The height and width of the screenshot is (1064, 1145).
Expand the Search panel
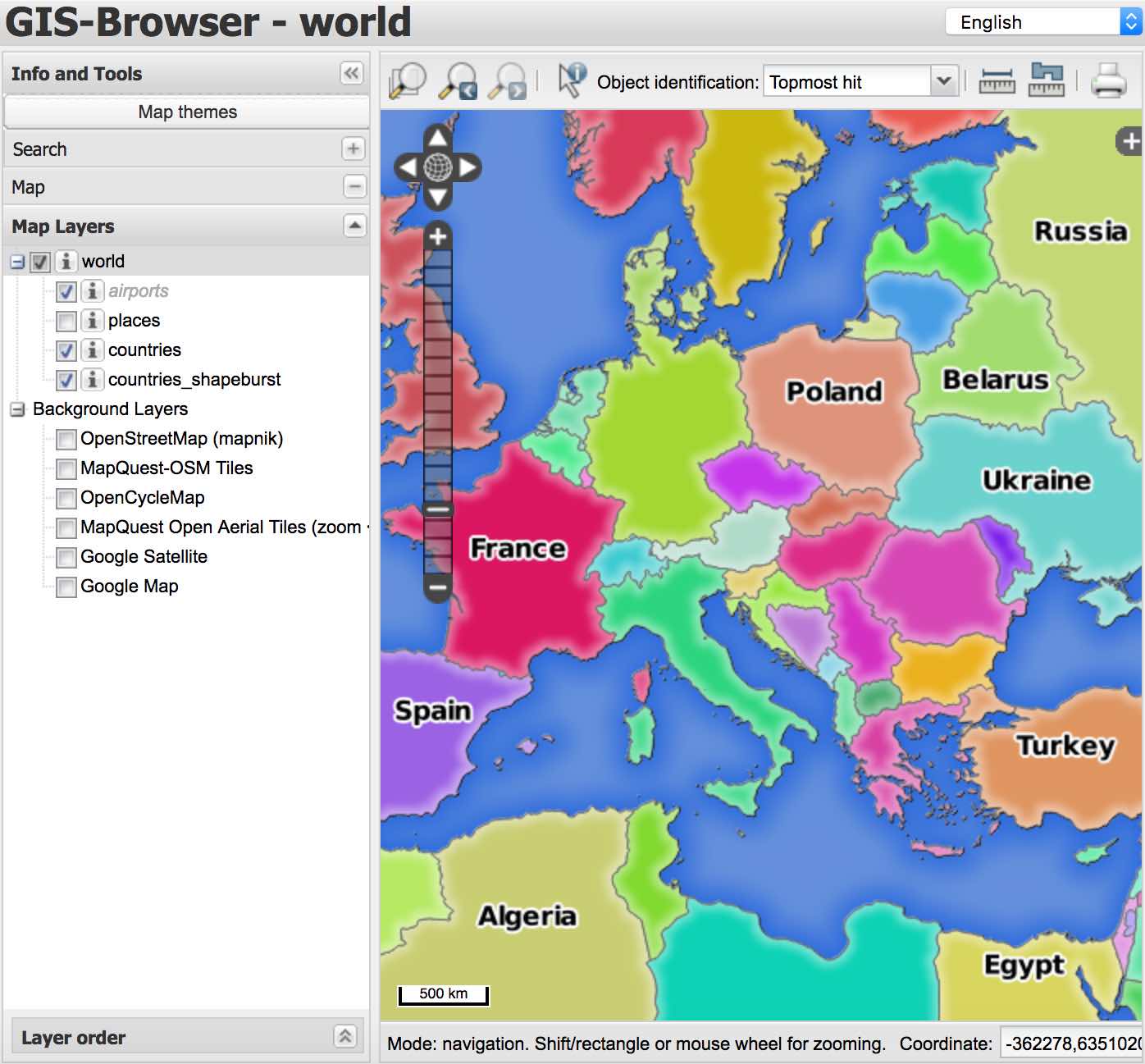pyautogui.click(x=353, y=149)
